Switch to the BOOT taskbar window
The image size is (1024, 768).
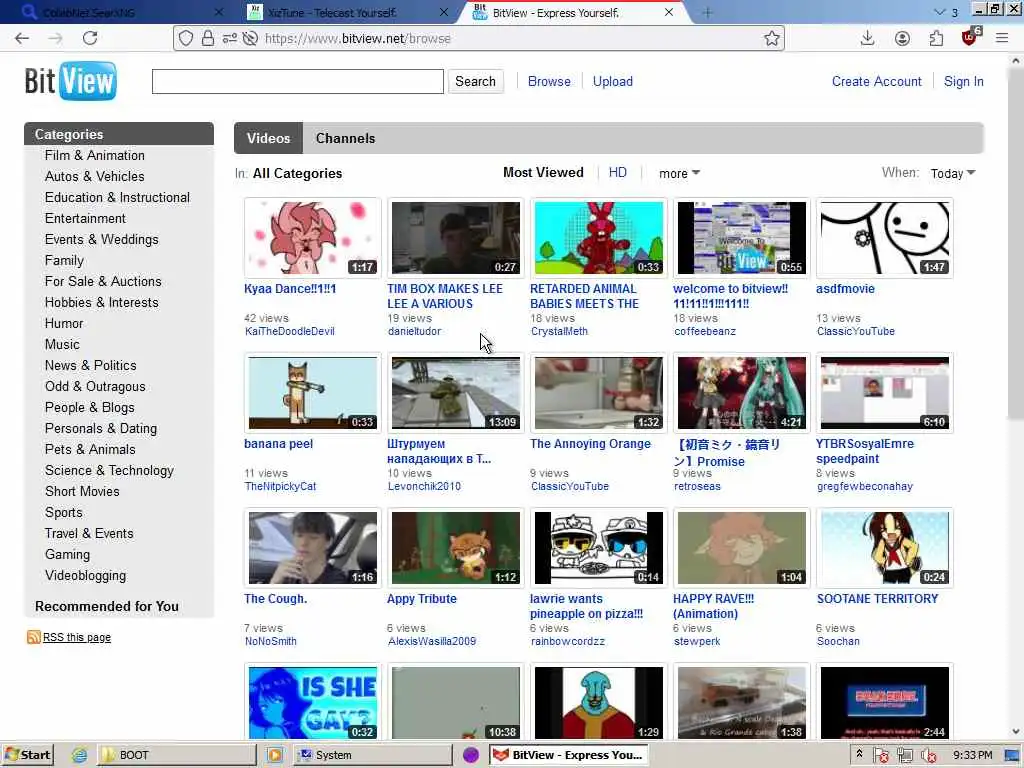[x=177, y=755]
